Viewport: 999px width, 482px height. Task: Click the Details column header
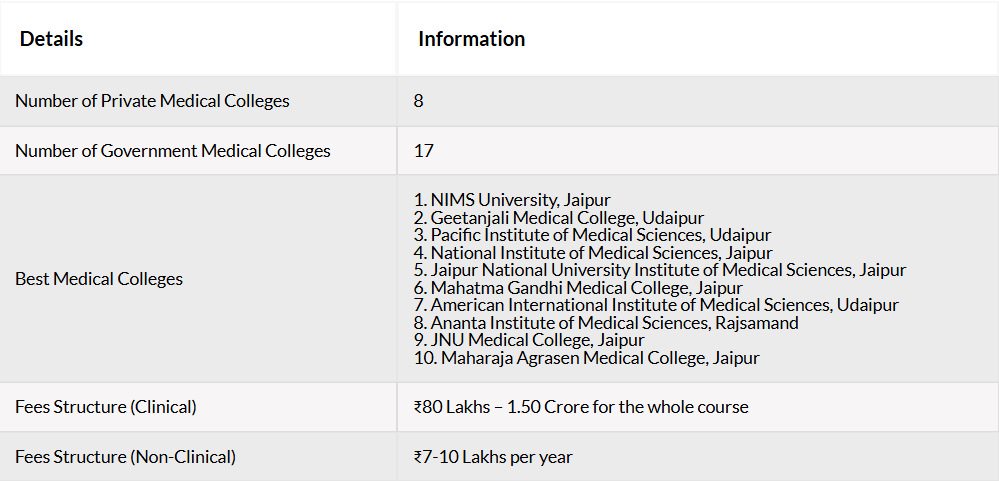51,39
